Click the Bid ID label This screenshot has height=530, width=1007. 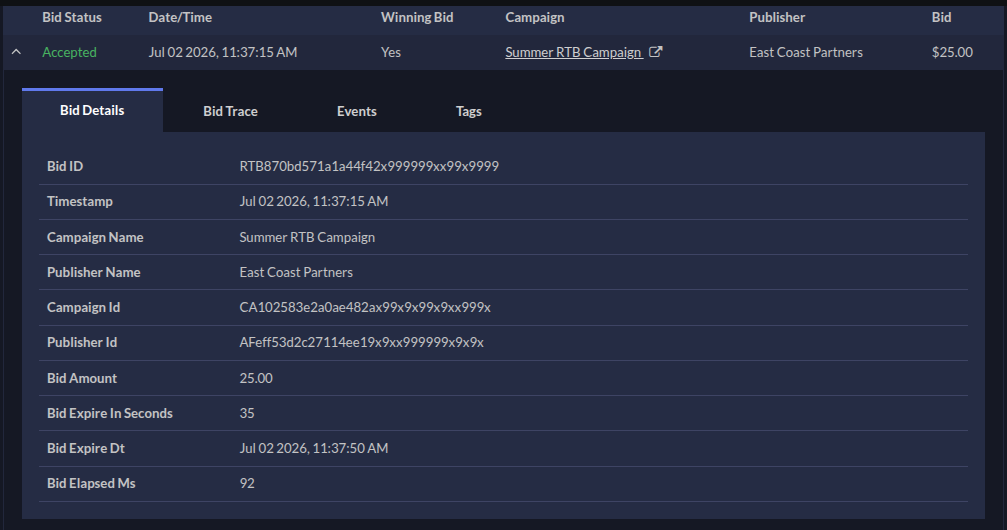pyautogui.click(x=65, y=166)
